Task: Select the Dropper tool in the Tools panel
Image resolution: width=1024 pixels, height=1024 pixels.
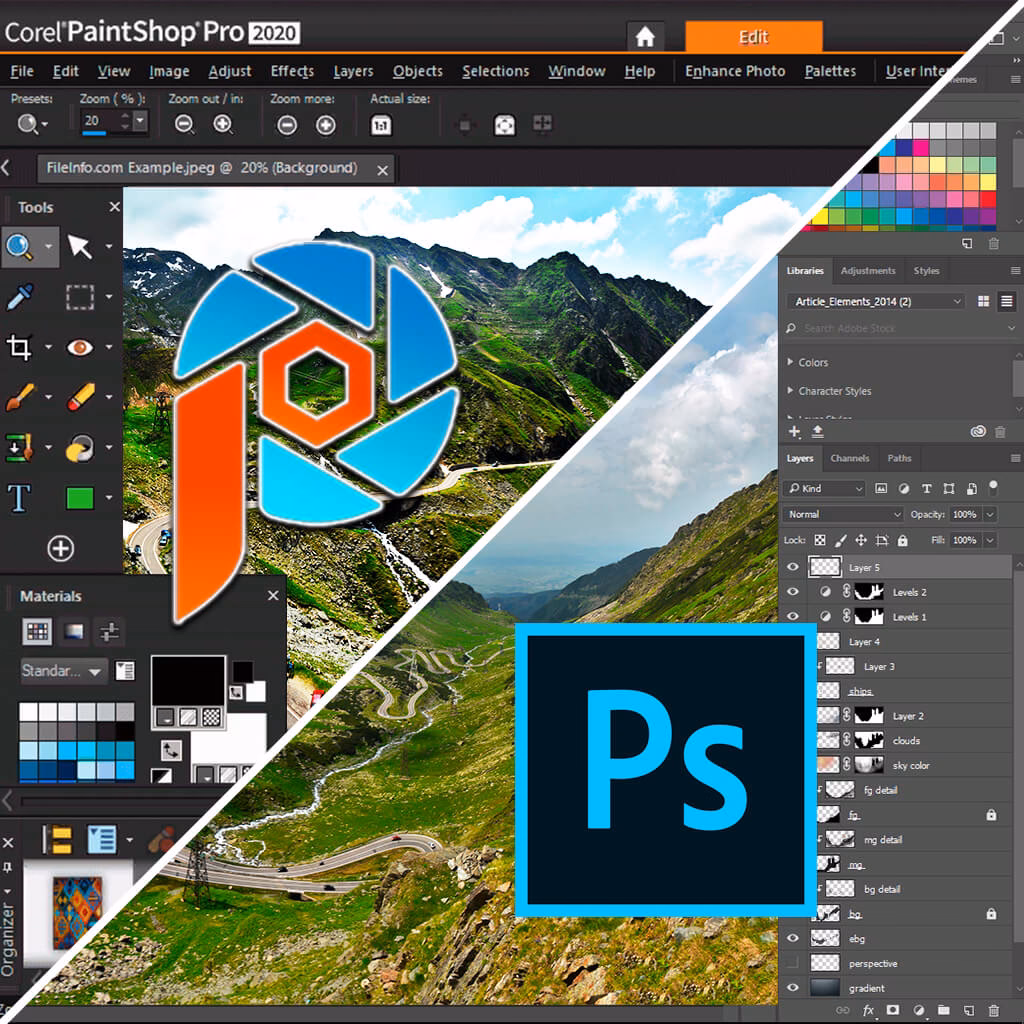Action: point(18,298)
